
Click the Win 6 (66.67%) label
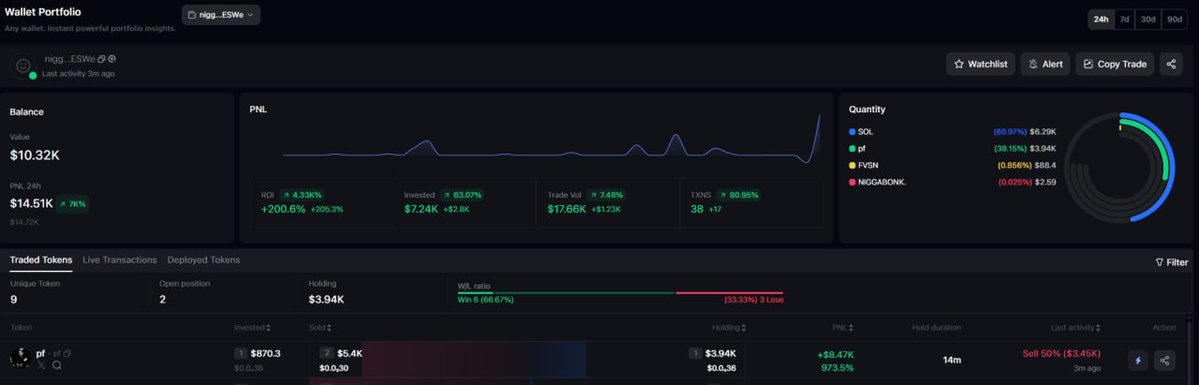(486, 300)
